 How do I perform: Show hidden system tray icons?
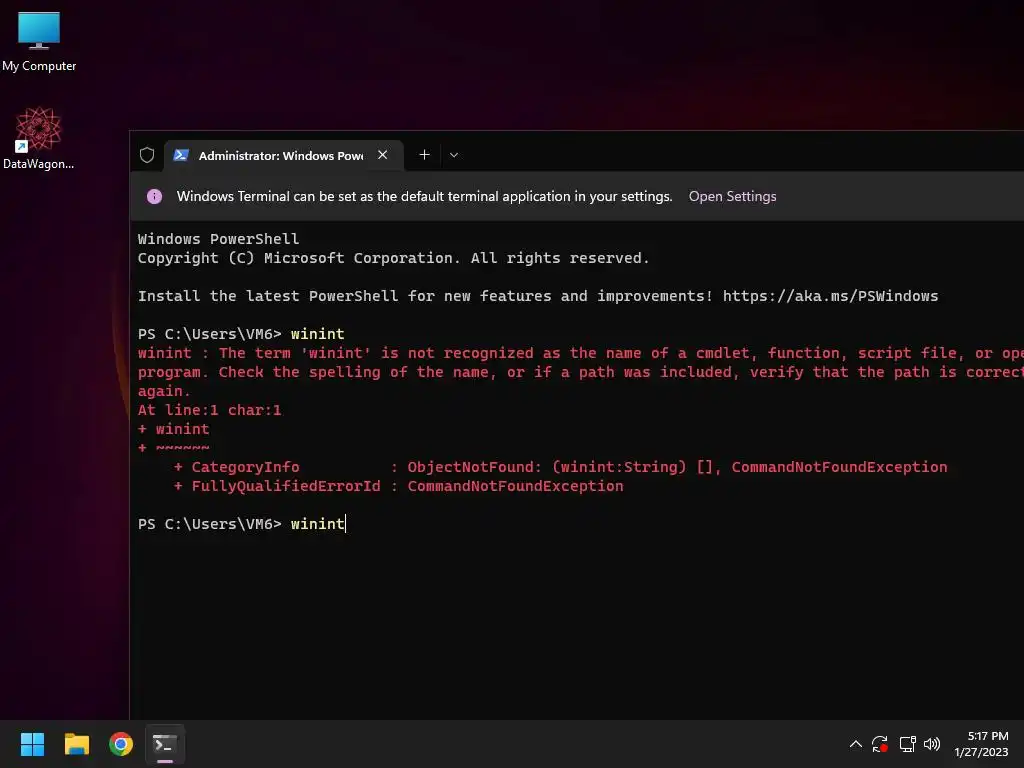(x=856, y=744)
